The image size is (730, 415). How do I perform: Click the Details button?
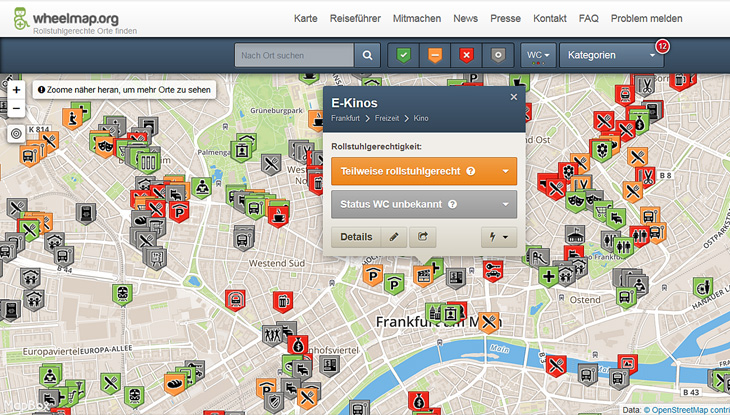[356, 237]
